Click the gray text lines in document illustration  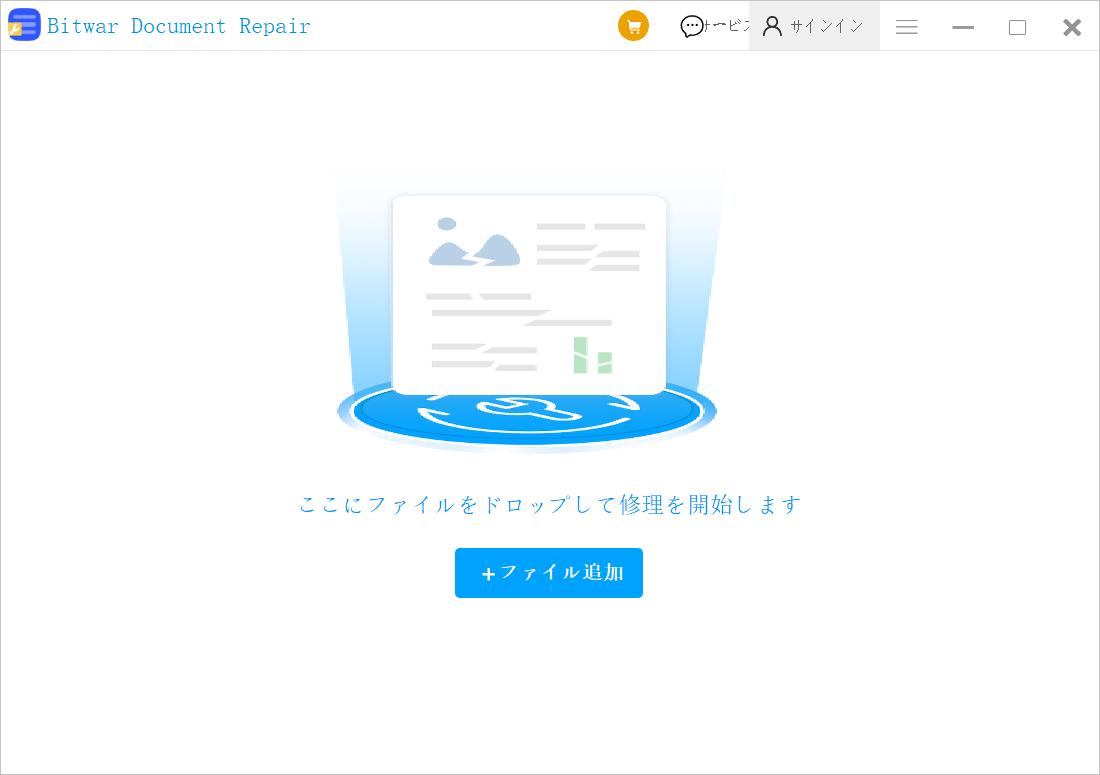[590, 246]
